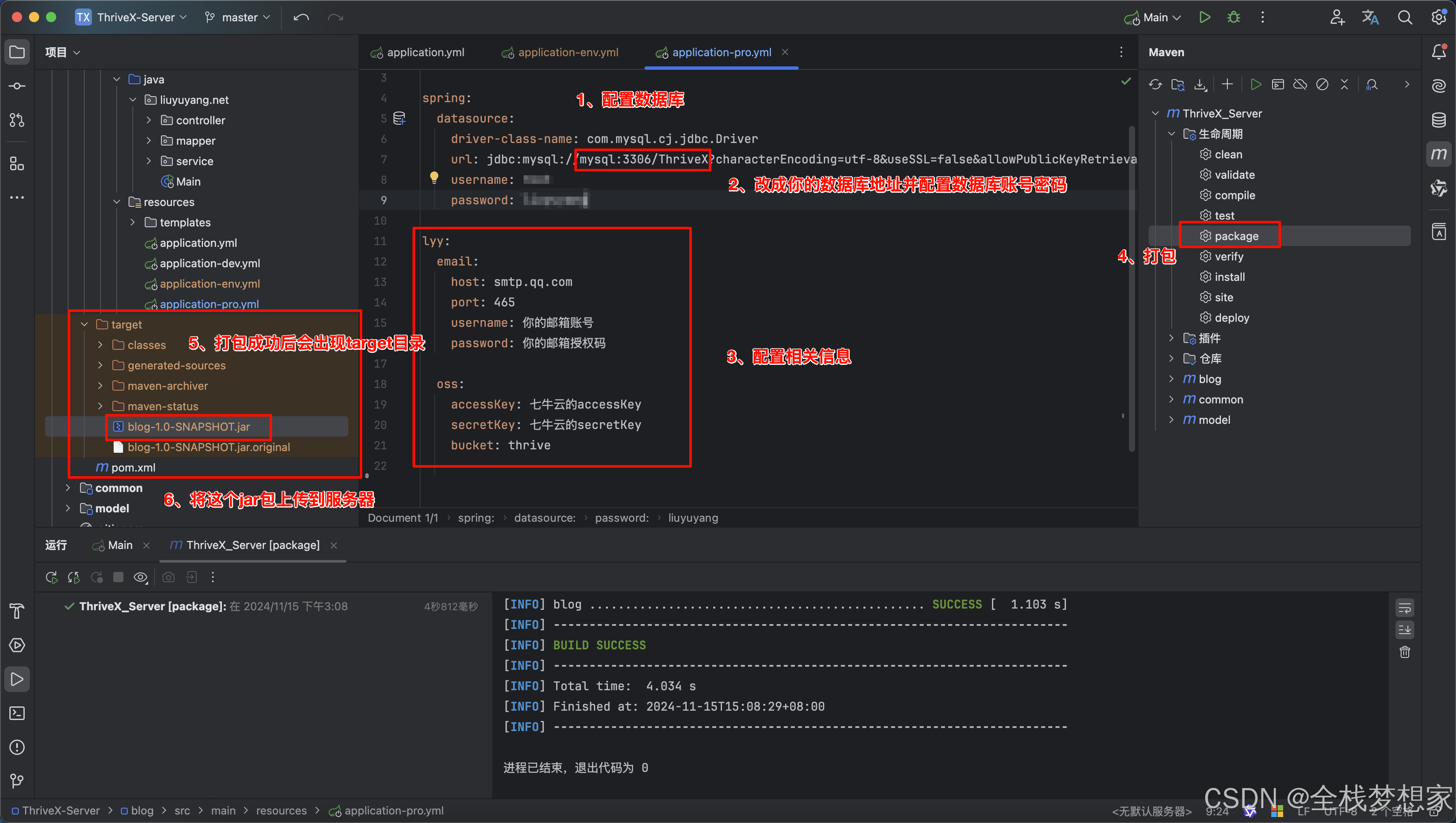Open IDE settings gear icon

1439,17
